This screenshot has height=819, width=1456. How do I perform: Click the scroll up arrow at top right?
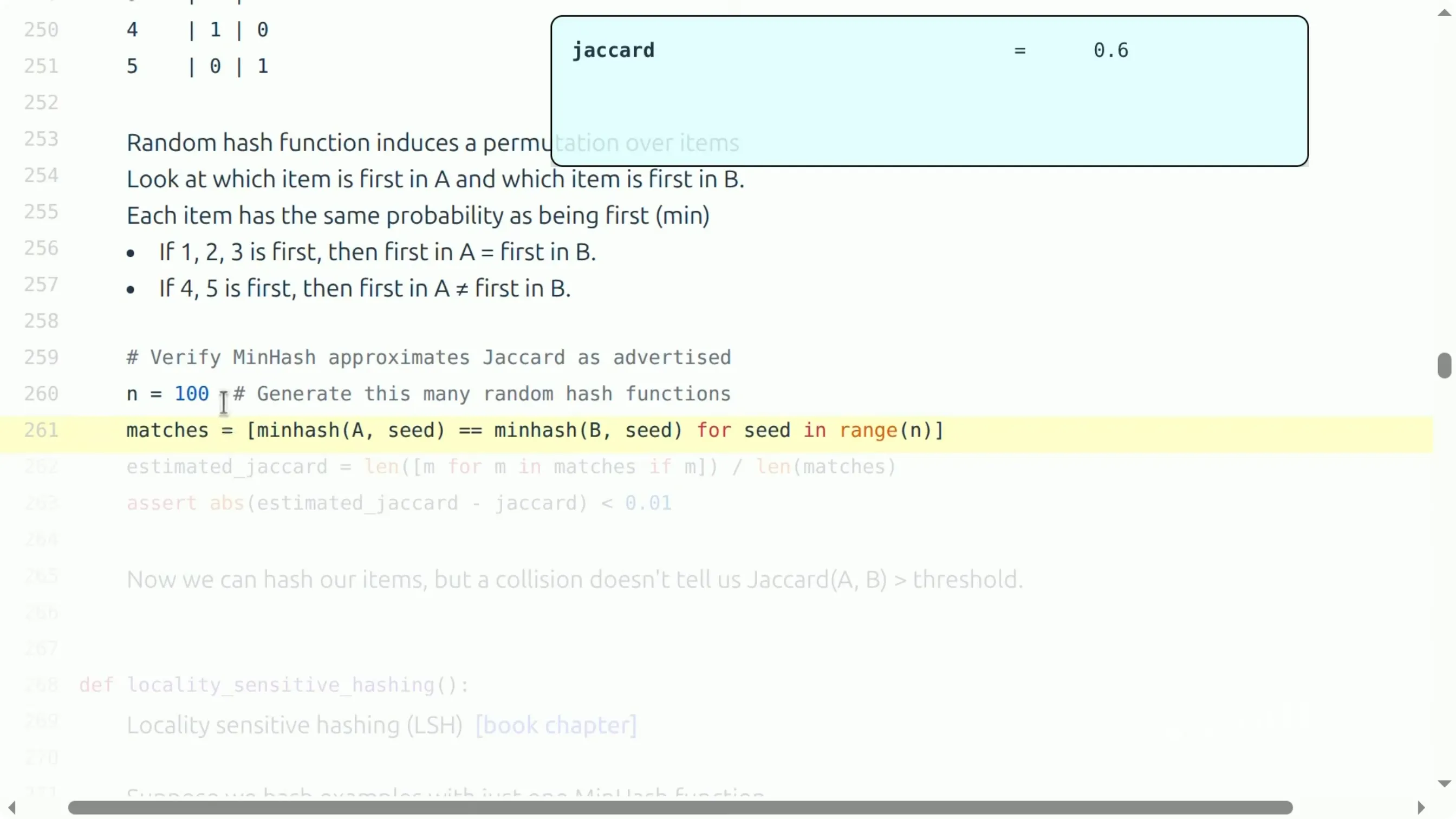click(1444, 12)
